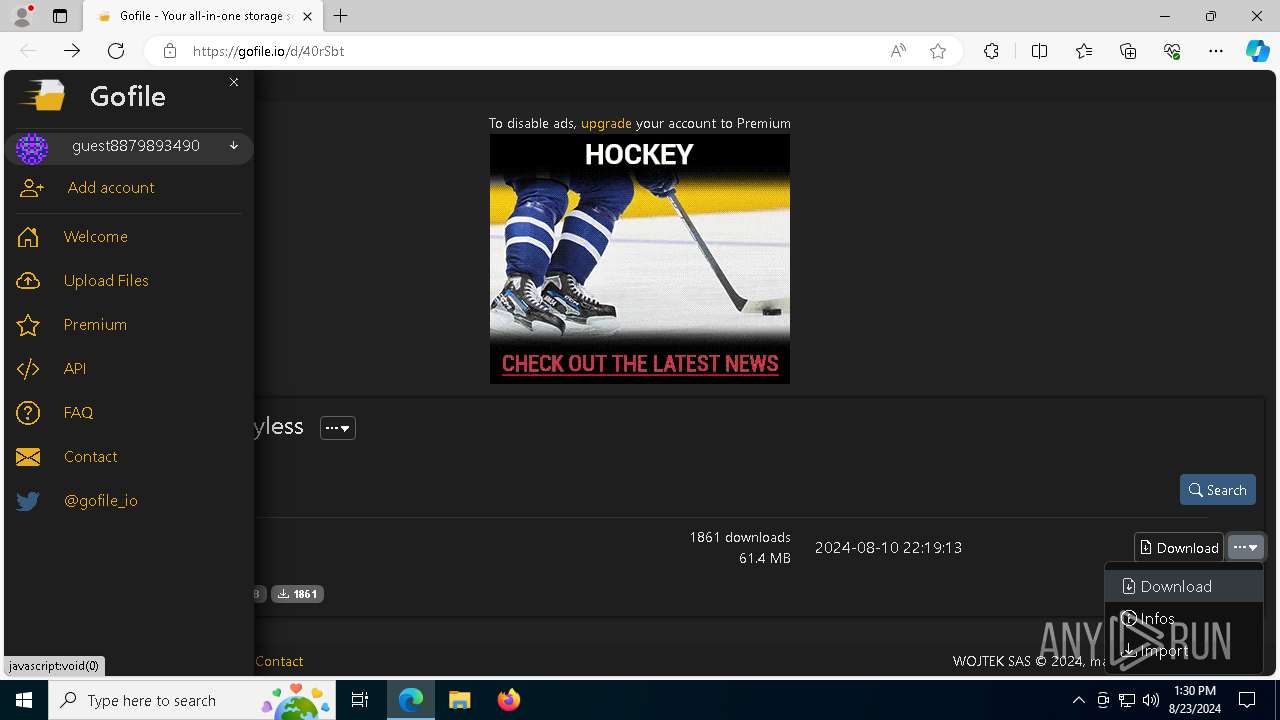Image resolution: width=1280 pixels, height=720 pixels.
Task: Refresh the page
Action: pyautogui.click(x=116, y=51)
